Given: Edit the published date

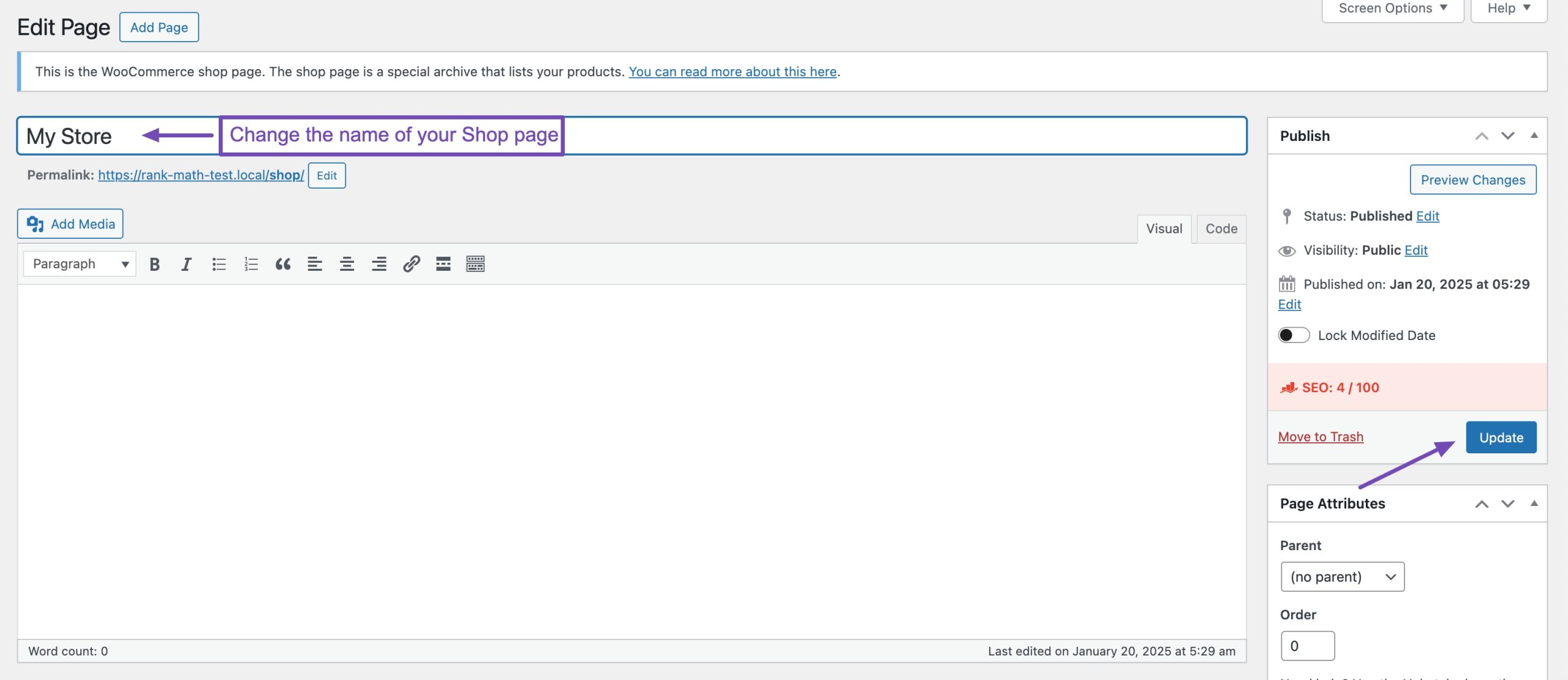Looking at the screenshot, I should (1289, 304).
